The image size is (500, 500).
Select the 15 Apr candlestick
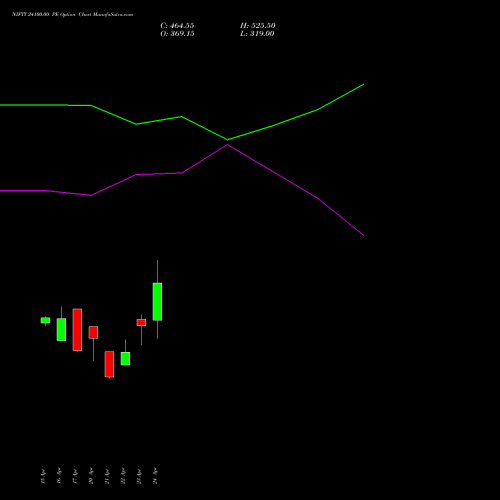(45, 320)
